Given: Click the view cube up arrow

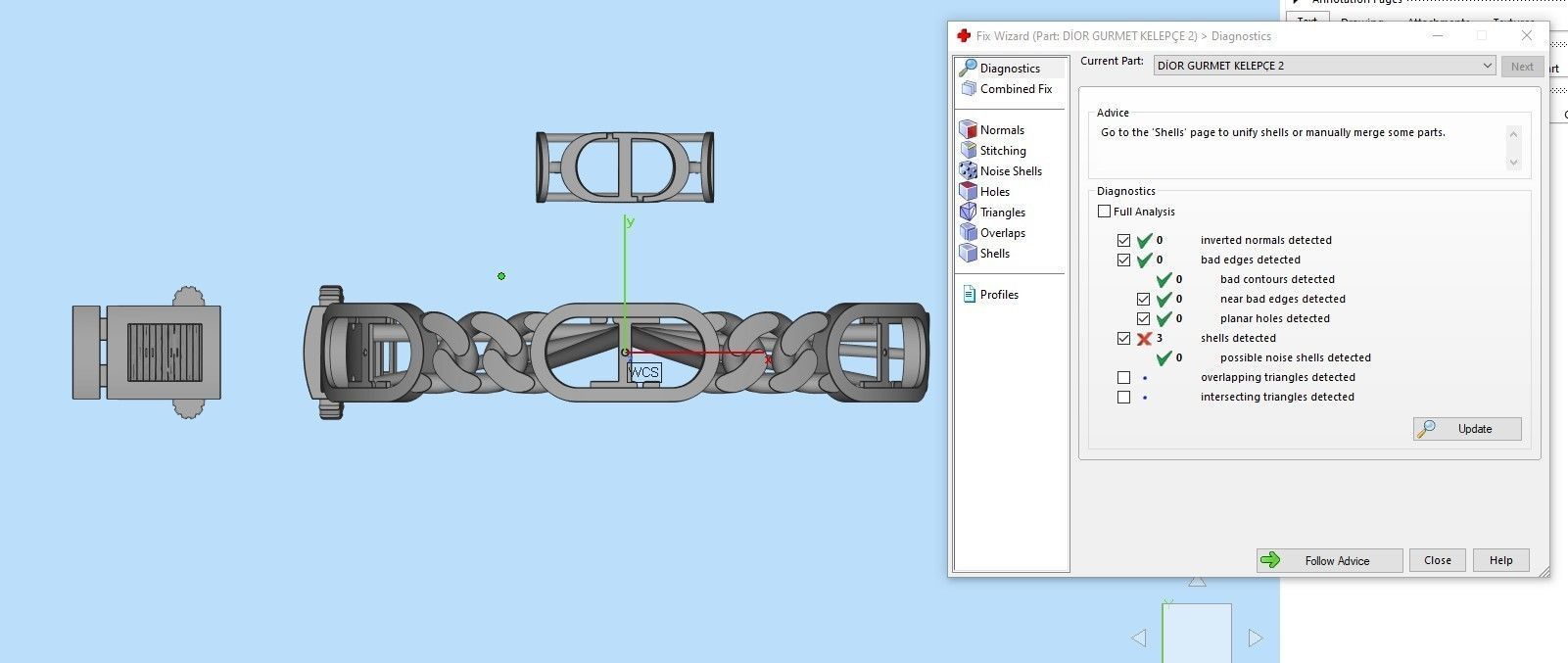Looking at the screenshot, I should (1197, 582).
